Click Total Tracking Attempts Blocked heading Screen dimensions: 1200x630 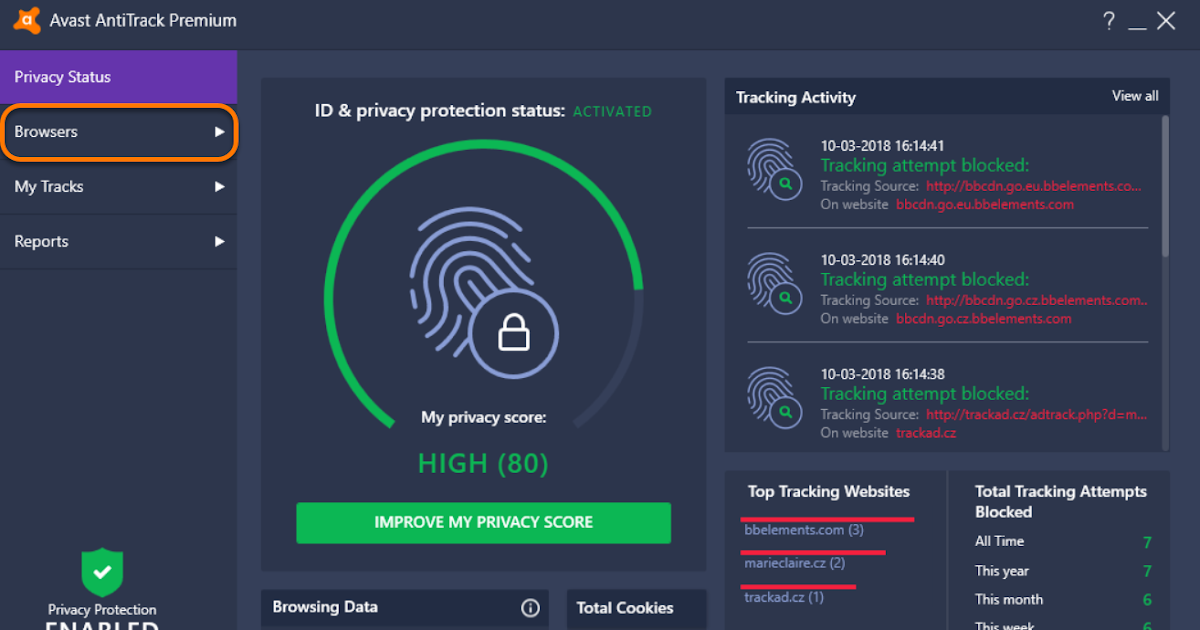coord(1061,502)
